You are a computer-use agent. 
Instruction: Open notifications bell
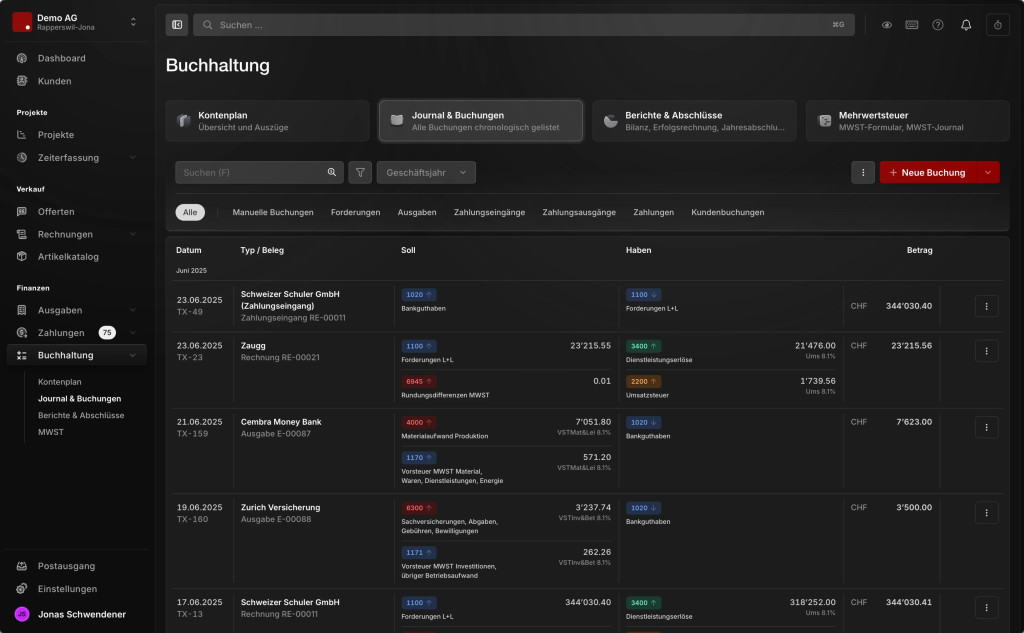[966, 25]
